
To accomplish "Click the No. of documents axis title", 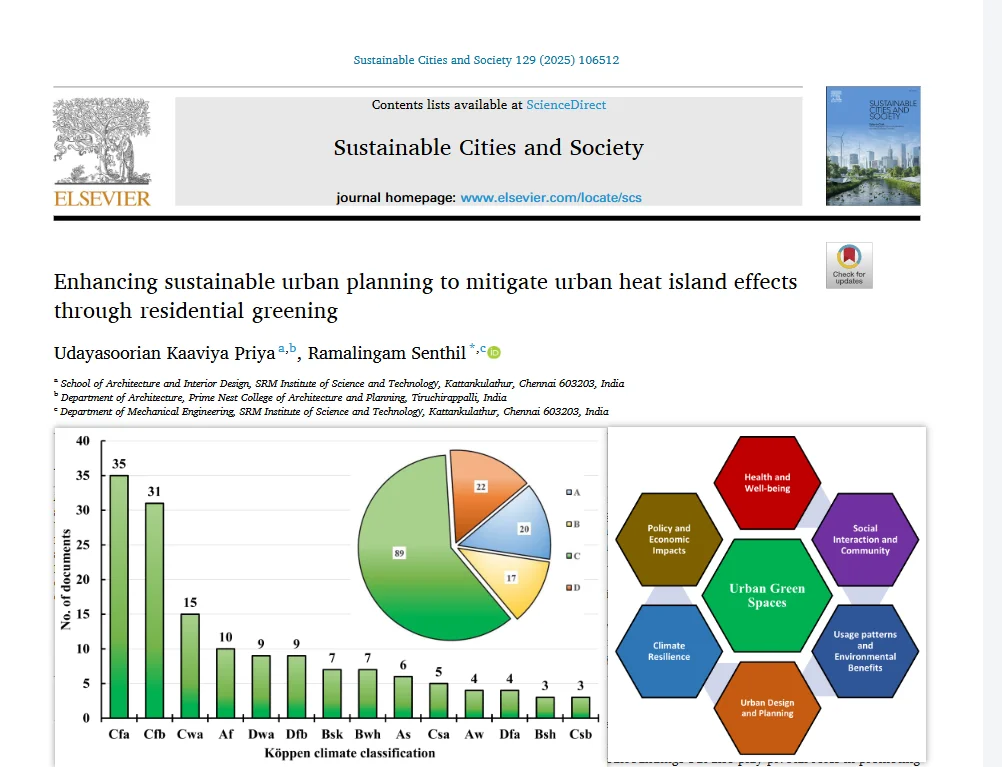I will coord(66,579).
